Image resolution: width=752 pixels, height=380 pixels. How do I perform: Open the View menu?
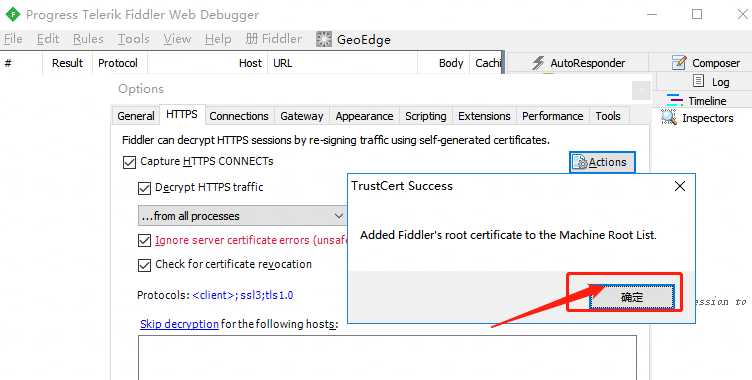click(x=177, y=39)
